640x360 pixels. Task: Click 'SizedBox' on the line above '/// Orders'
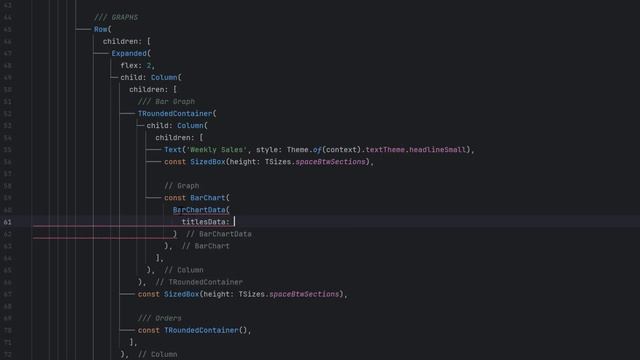coord(181,294)
